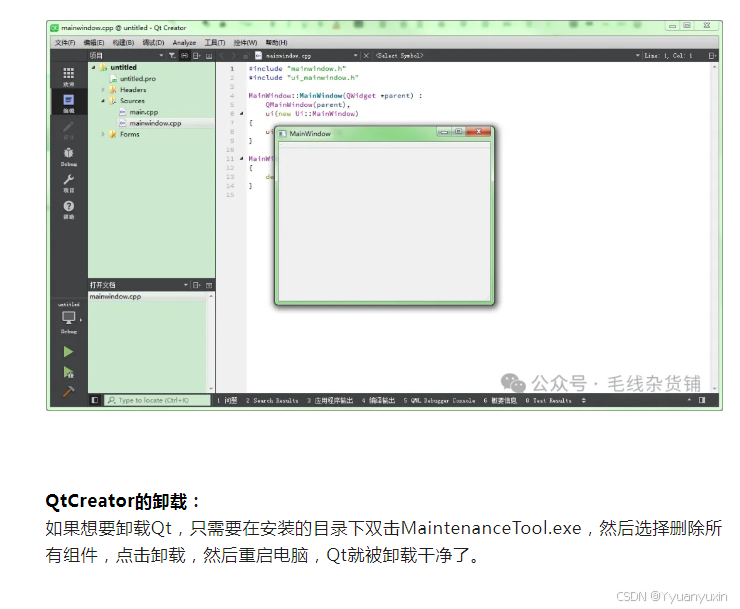Image resolution: width=740 pixels, height=609 pixels.
Task: Show the Test Results pane
Action: (548, 400)
